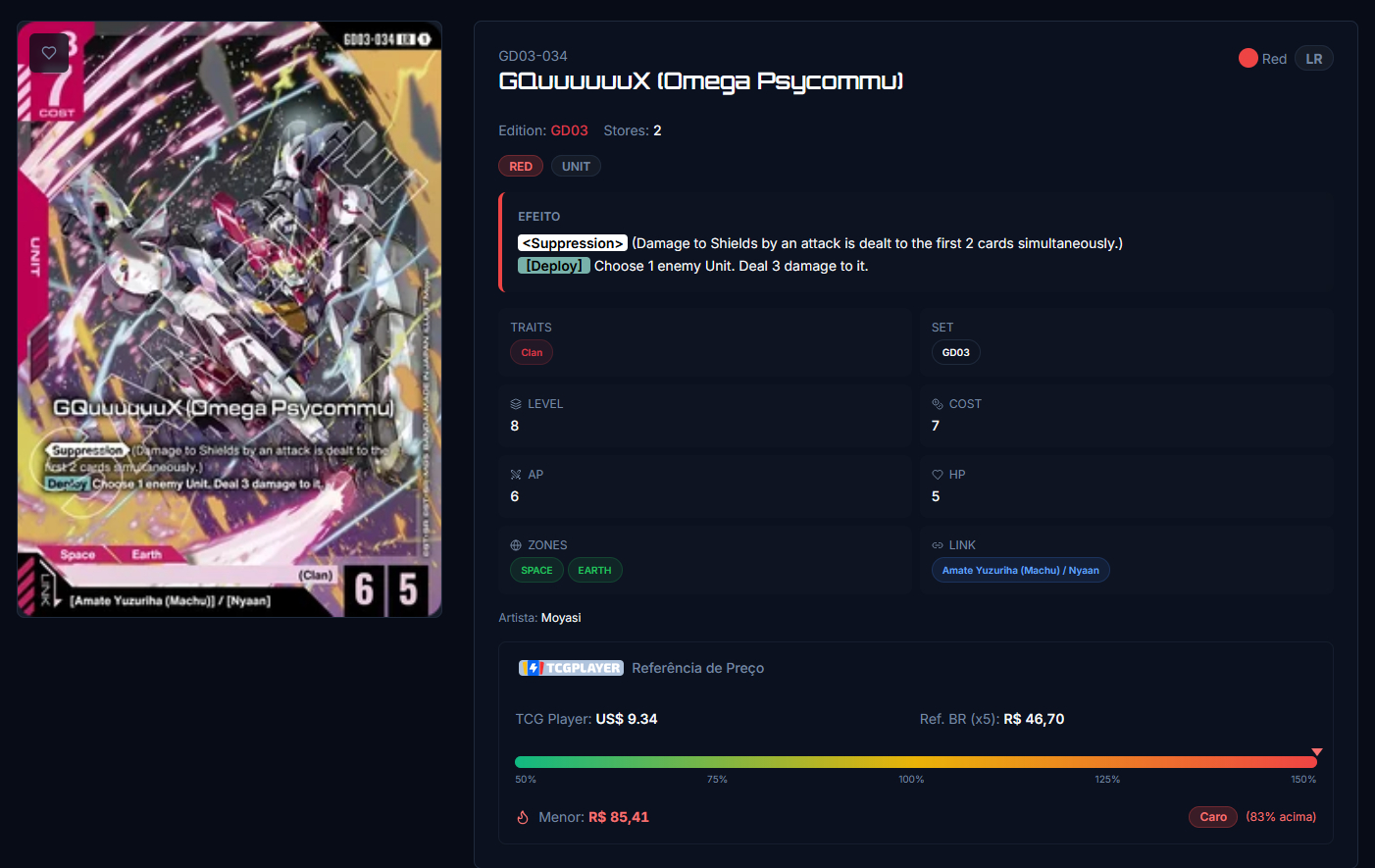The width and height of the screenshot is (1375, 868).
Task: Filter by SPACE zone chip
Action: tap(536, 571)
